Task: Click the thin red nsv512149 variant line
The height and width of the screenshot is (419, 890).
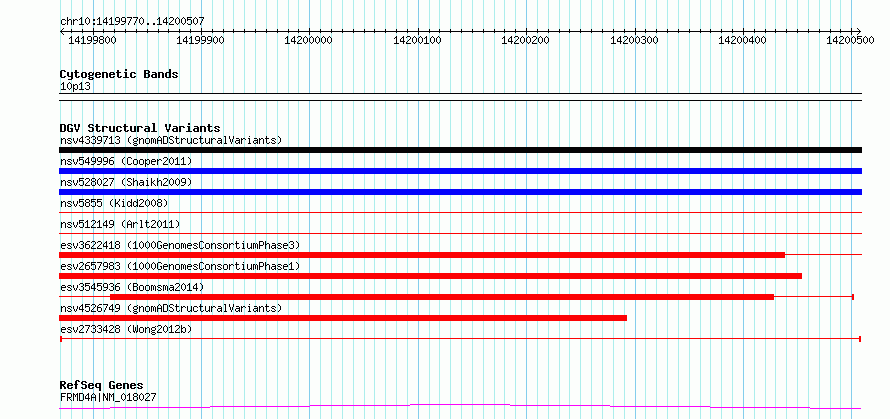Action: pyautogui.click(x=460, y=233)
